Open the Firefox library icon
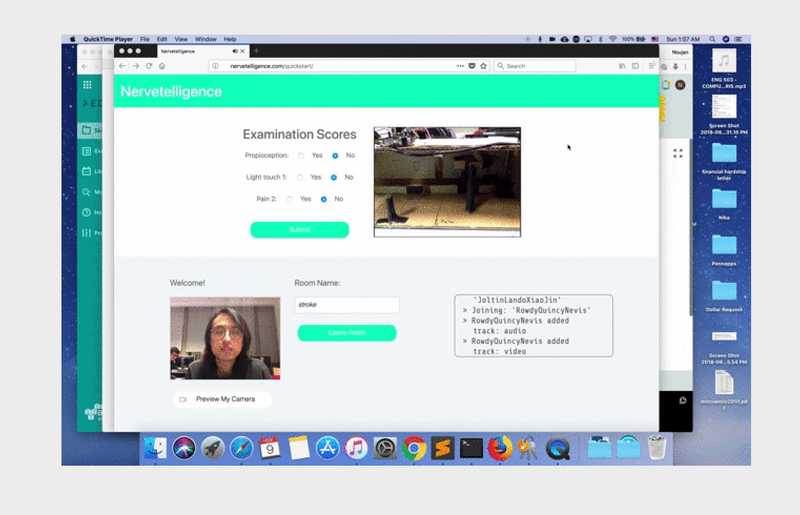Viewport: 800px width, 515px height. (x=622, y=66)
